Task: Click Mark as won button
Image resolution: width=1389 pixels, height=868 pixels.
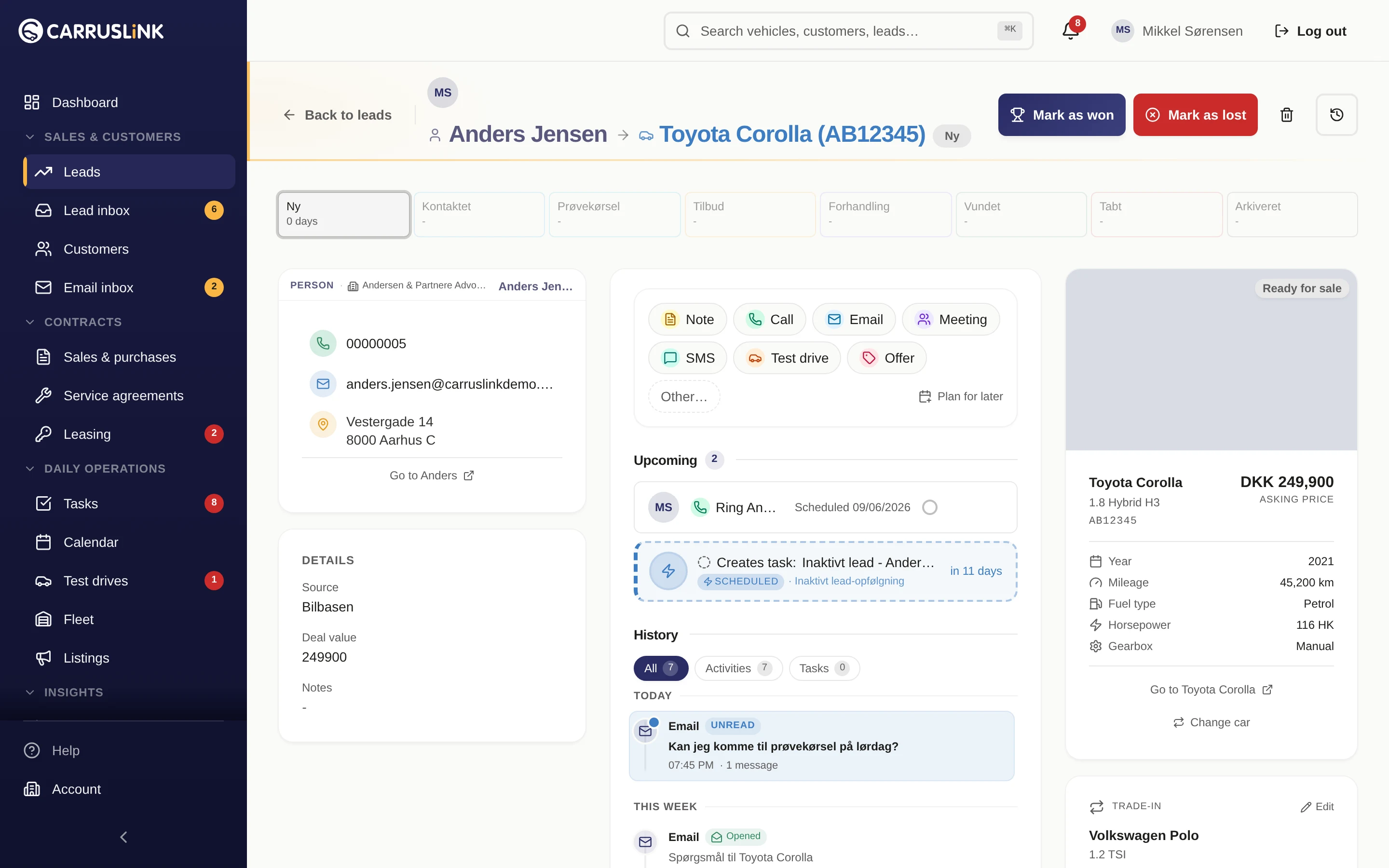Action: pyautogui.click(x=1061, y=115)
